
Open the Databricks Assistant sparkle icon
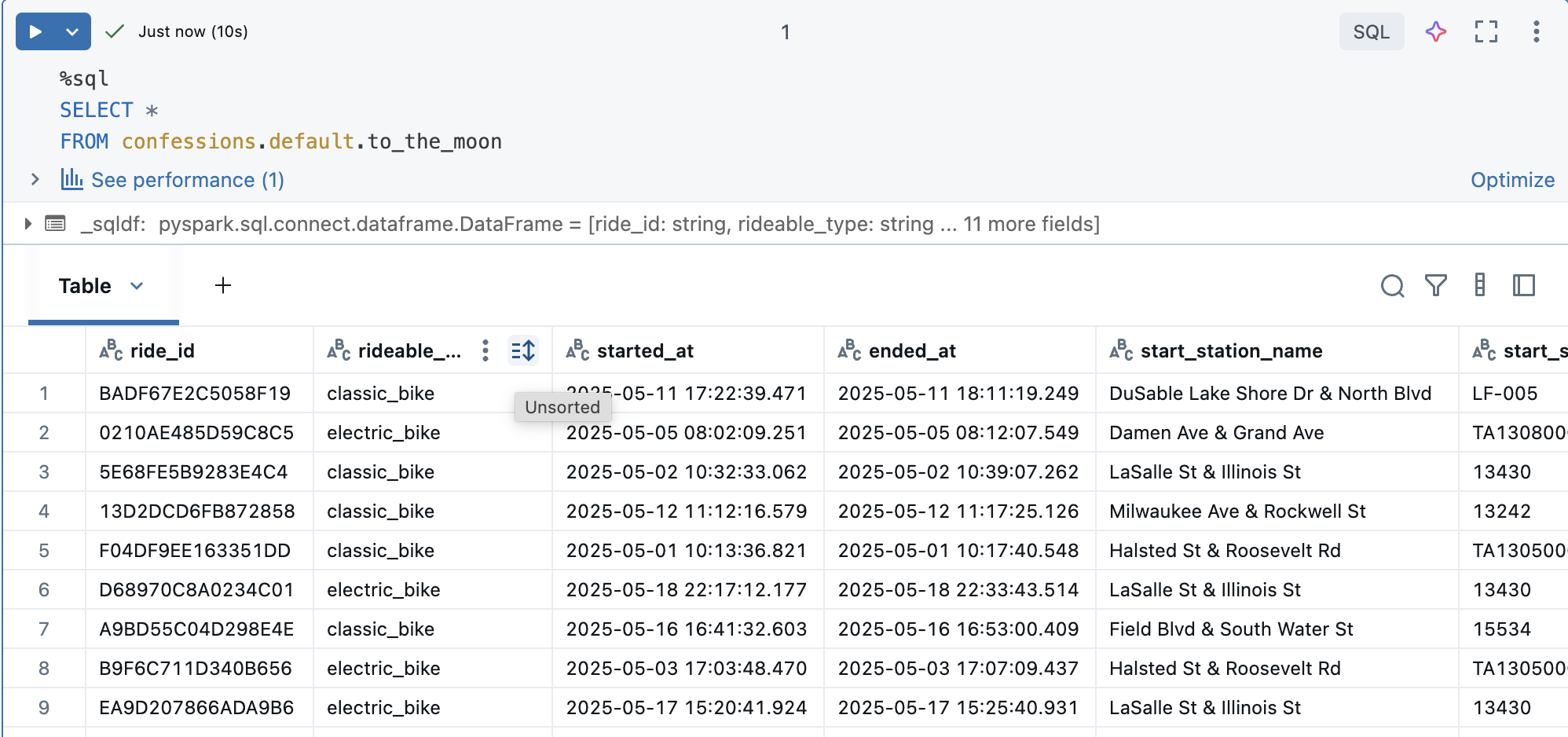(1435, 31)
